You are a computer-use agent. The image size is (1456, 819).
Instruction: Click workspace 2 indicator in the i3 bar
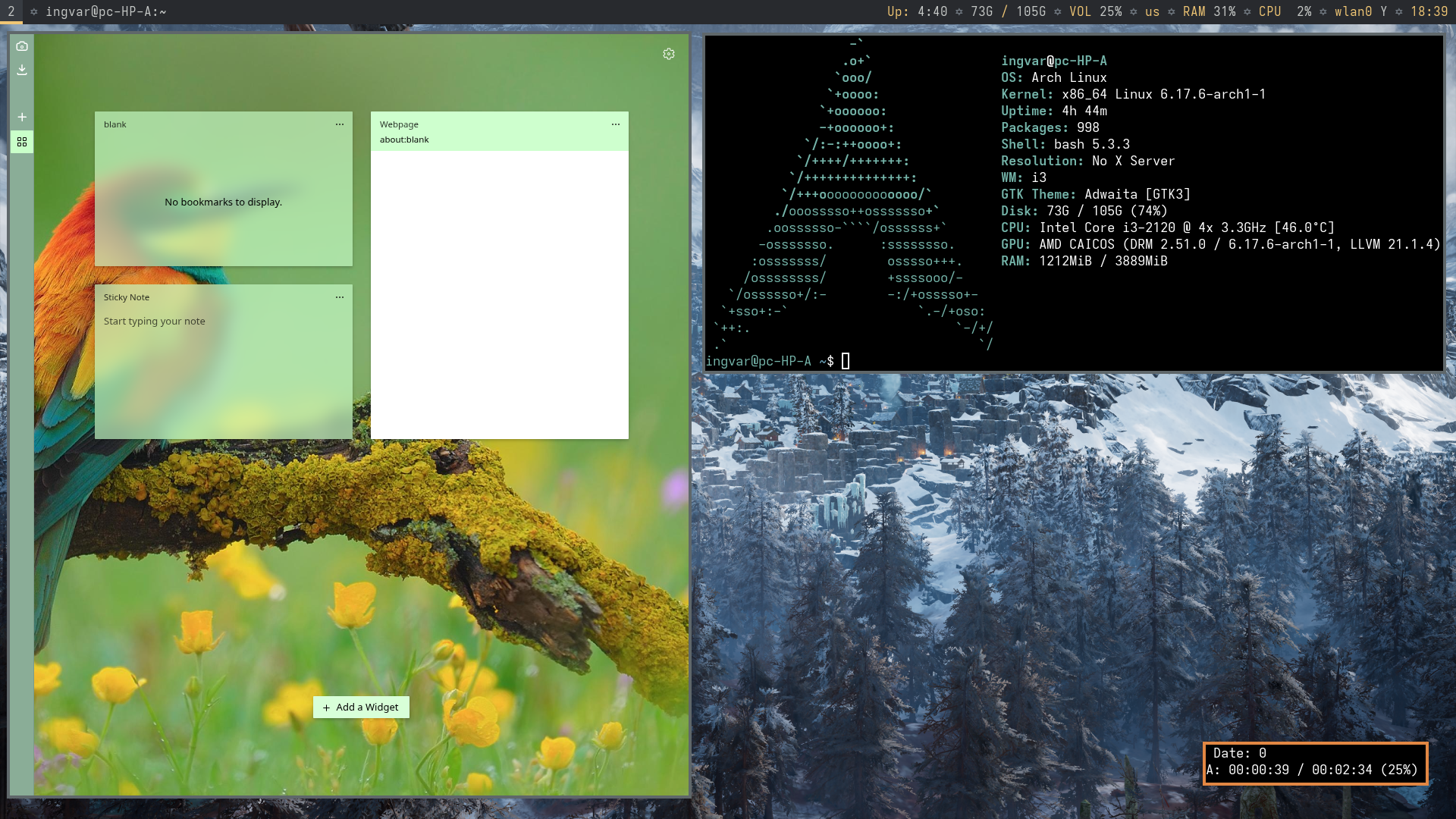point(11,11)
